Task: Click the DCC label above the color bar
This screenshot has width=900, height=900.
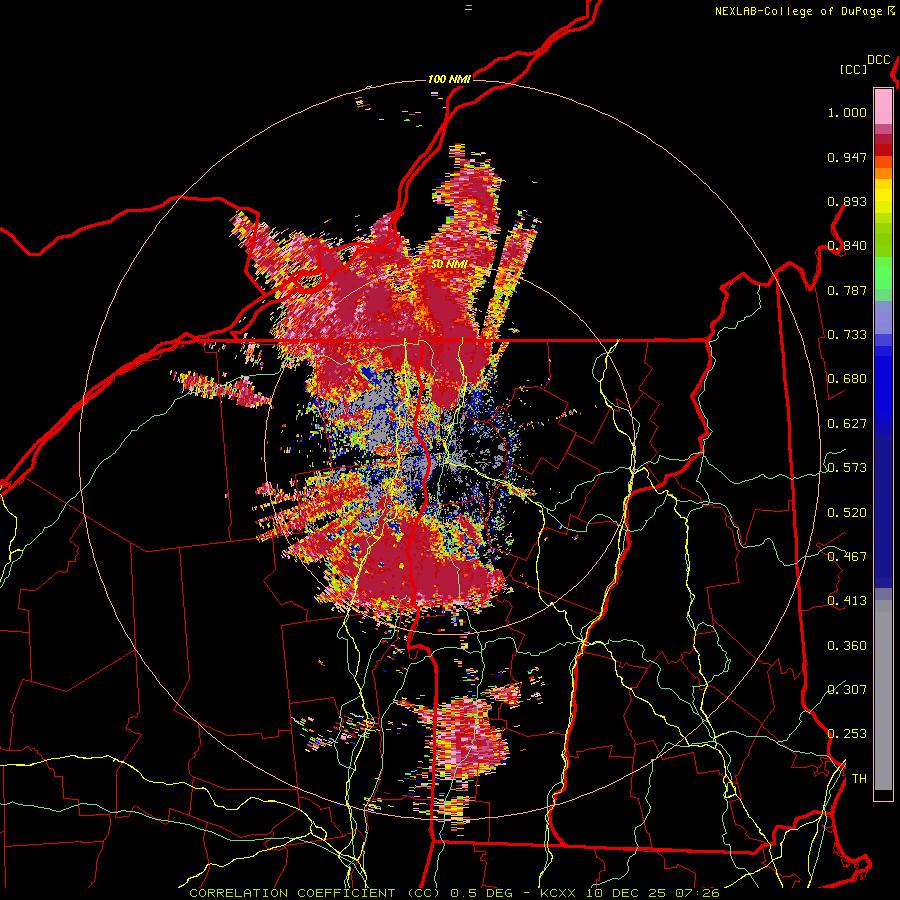Action: tap(879, 60)
